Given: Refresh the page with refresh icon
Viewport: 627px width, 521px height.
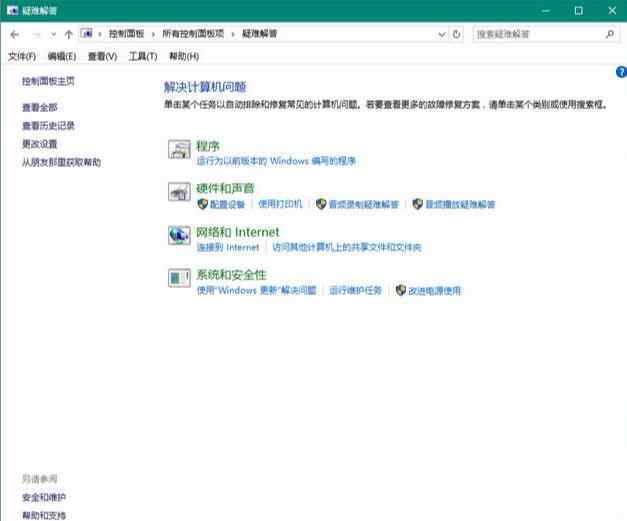Looking at the screenshot, I should pos(457,34).
